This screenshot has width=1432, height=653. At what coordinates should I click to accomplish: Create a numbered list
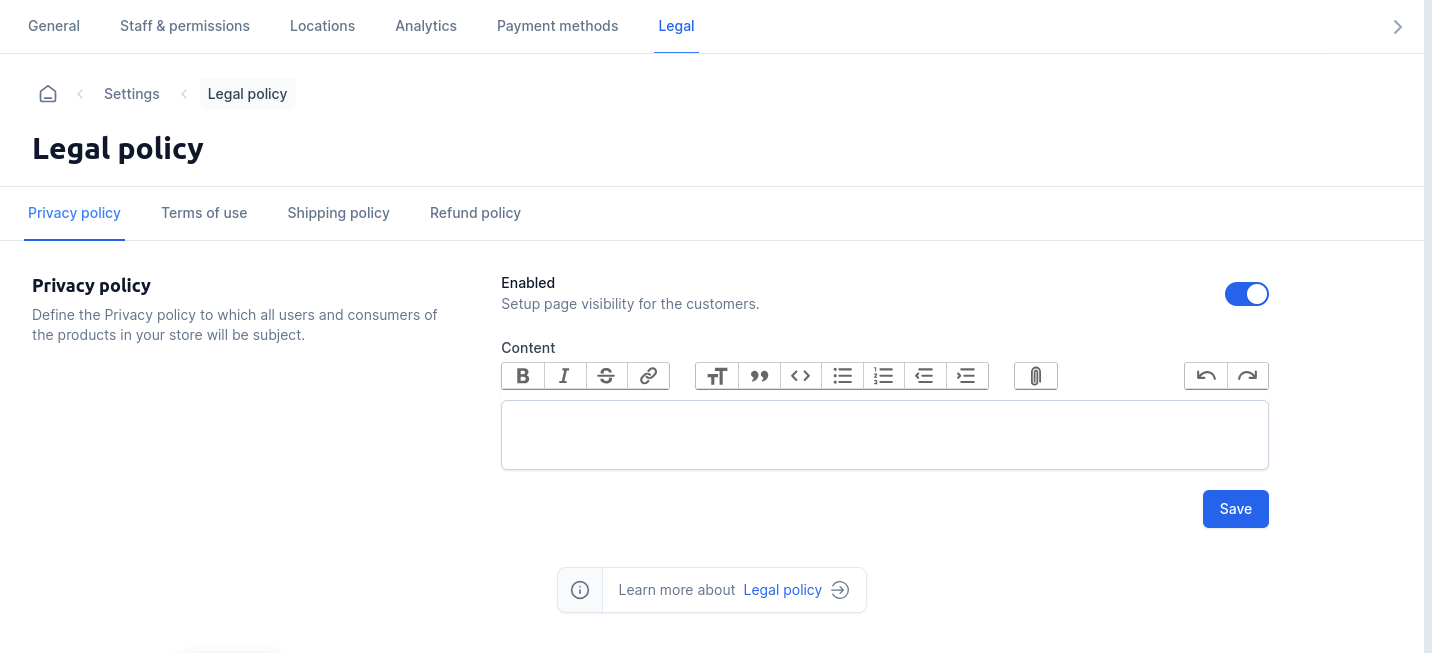[883, 376]
